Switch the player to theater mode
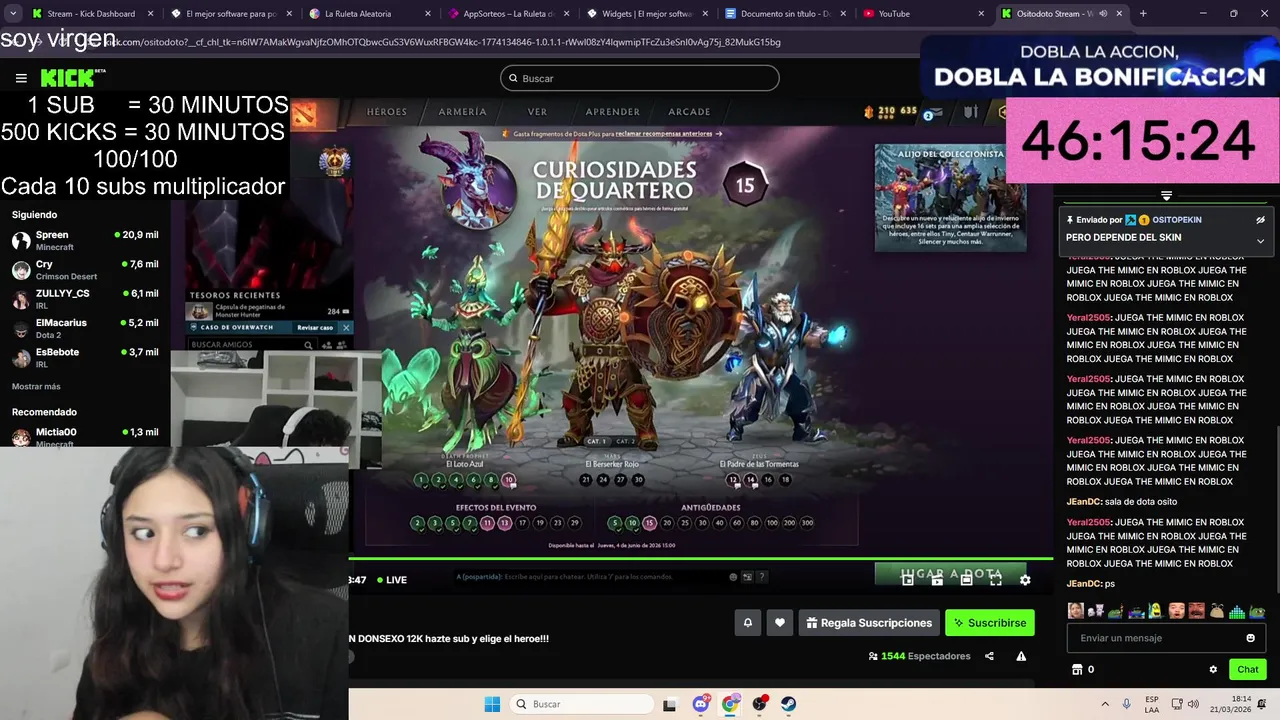1280x720 pixels. coord(967,580)
